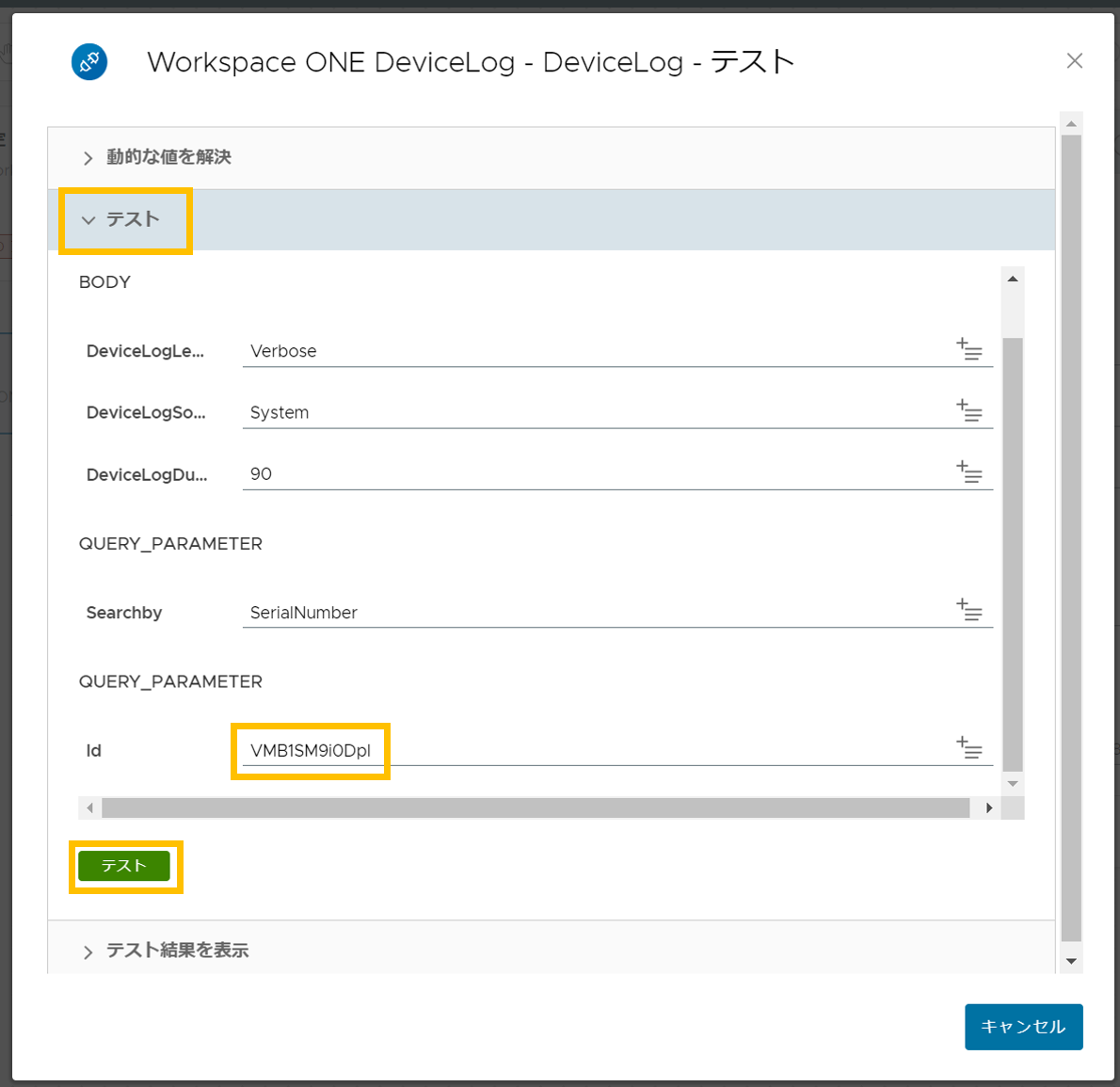Click the Searchby label
This screenshot has height=1087, width=1120.
(x=123, y=612)
